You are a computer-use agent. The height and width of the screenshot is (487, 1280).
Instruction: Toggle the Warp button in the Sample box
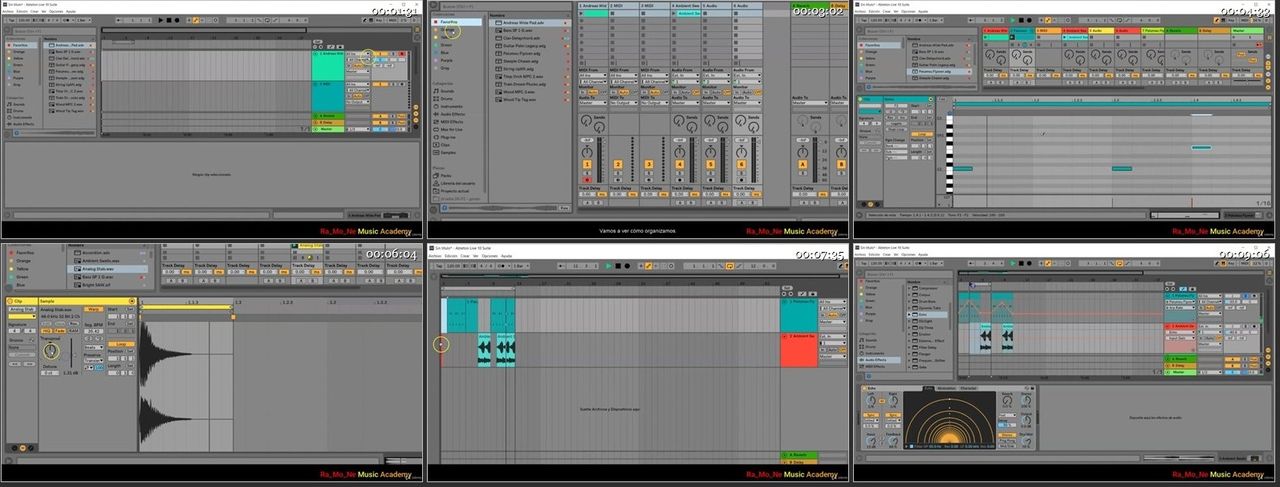pyautogui.click(x=93, y=310)
